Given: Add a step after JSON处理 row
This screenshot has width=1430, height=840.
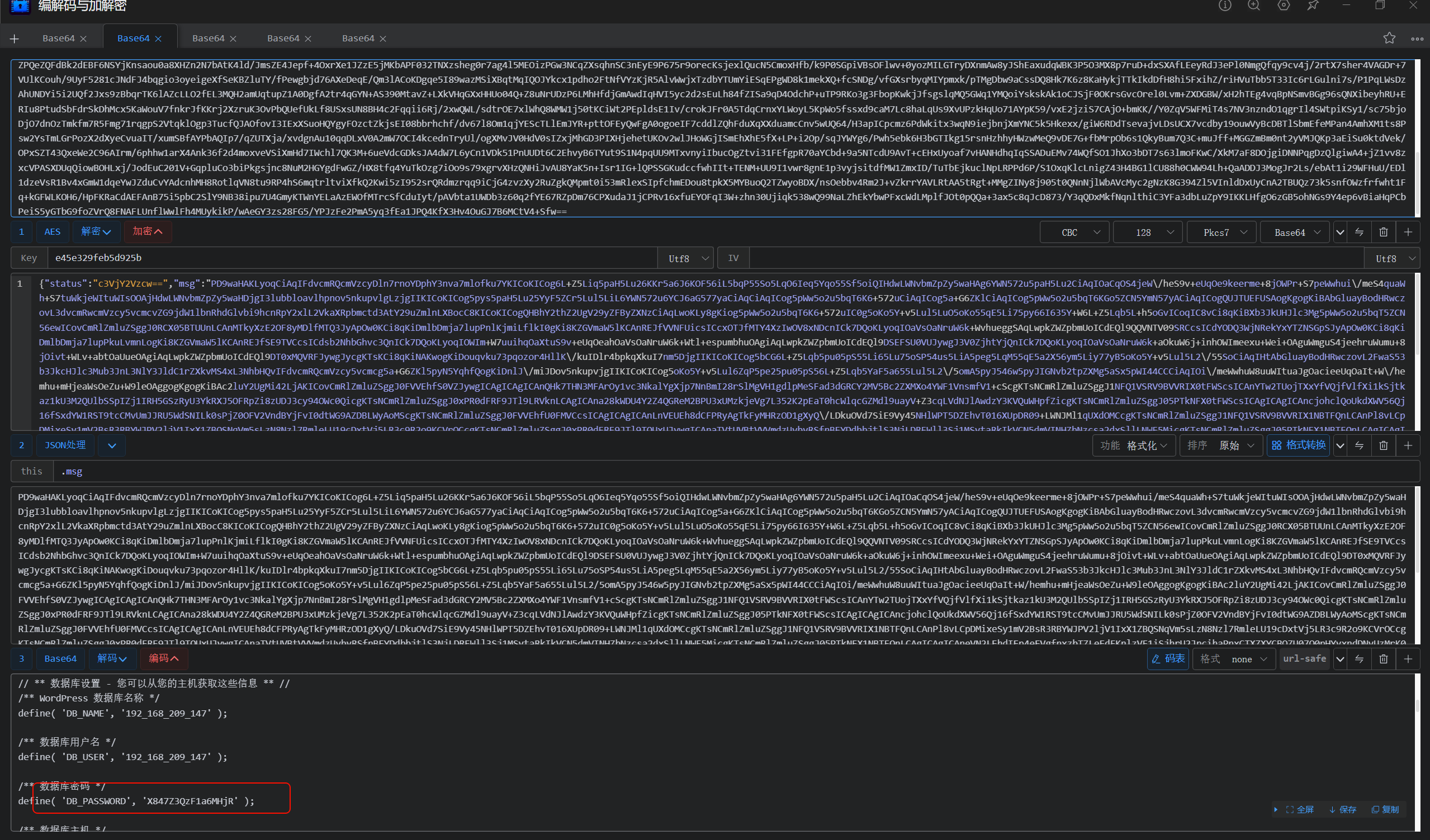Looking at the screenshot, I should pos(1408,446).
